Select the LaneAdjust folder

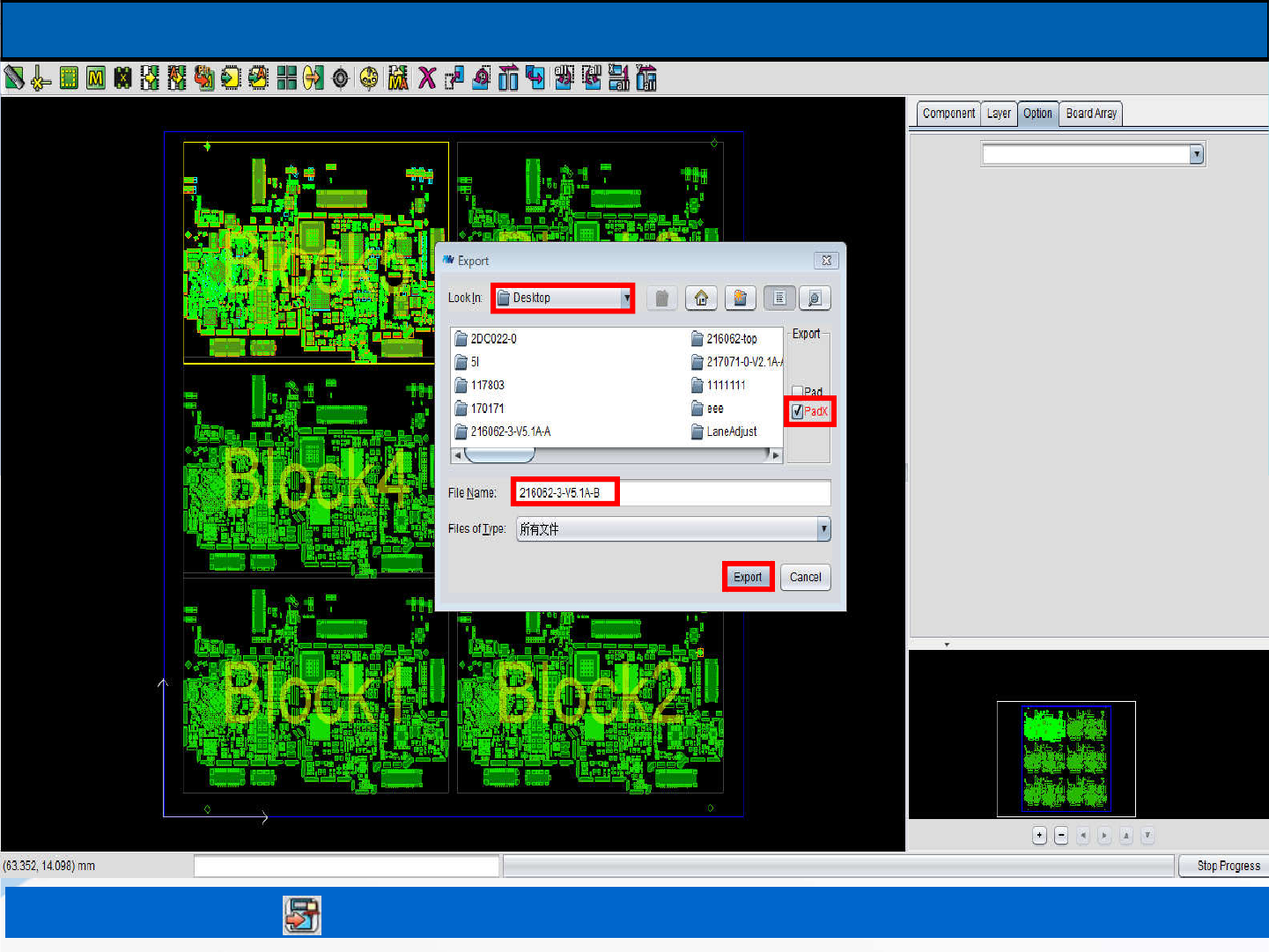coord(724,432)
